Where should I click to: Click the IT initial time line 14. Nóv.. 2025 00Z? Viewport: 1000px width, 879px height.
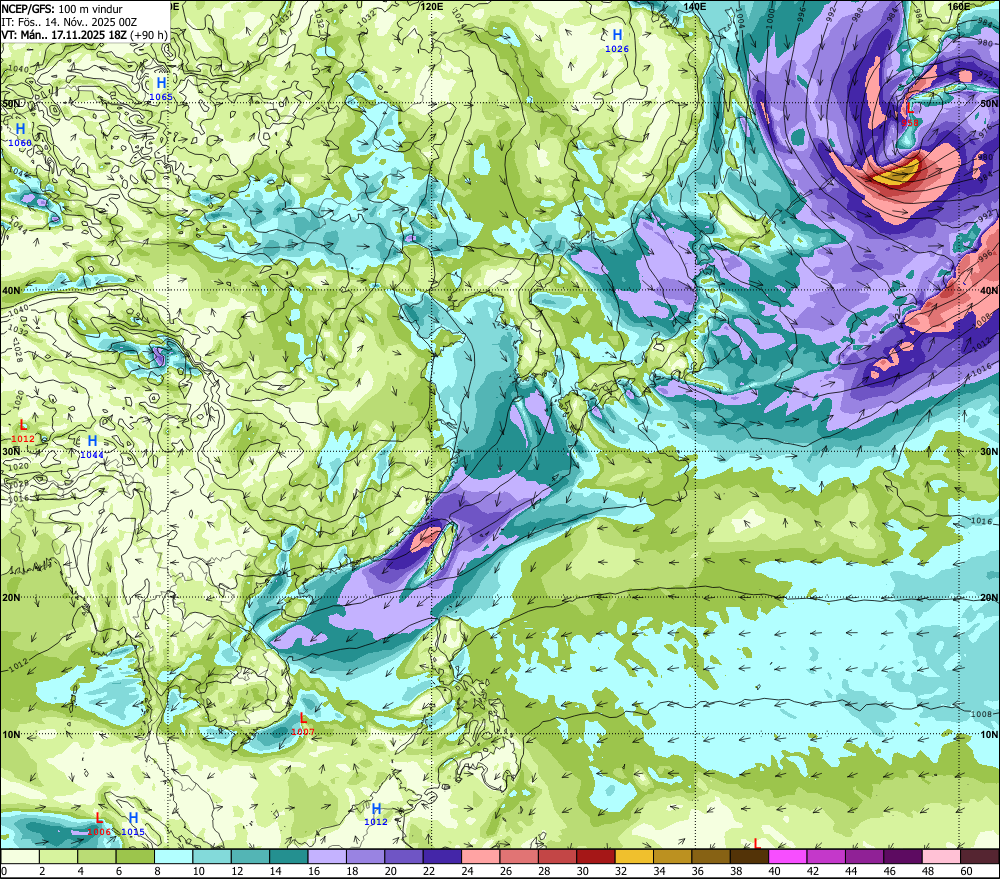tap(70, 22)
